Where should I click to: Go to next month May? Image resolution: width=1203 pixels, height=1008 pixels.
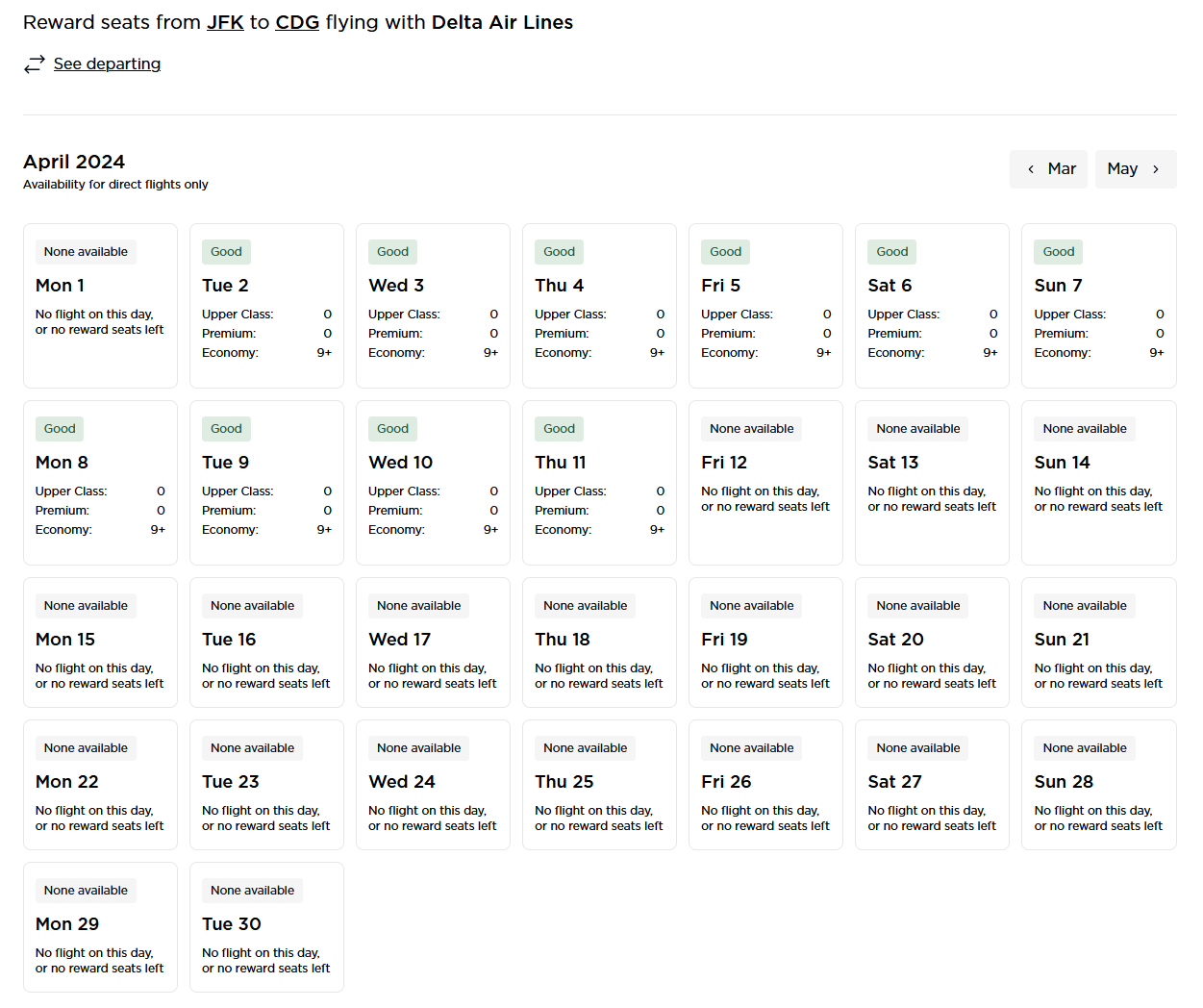coord(1135,169)
